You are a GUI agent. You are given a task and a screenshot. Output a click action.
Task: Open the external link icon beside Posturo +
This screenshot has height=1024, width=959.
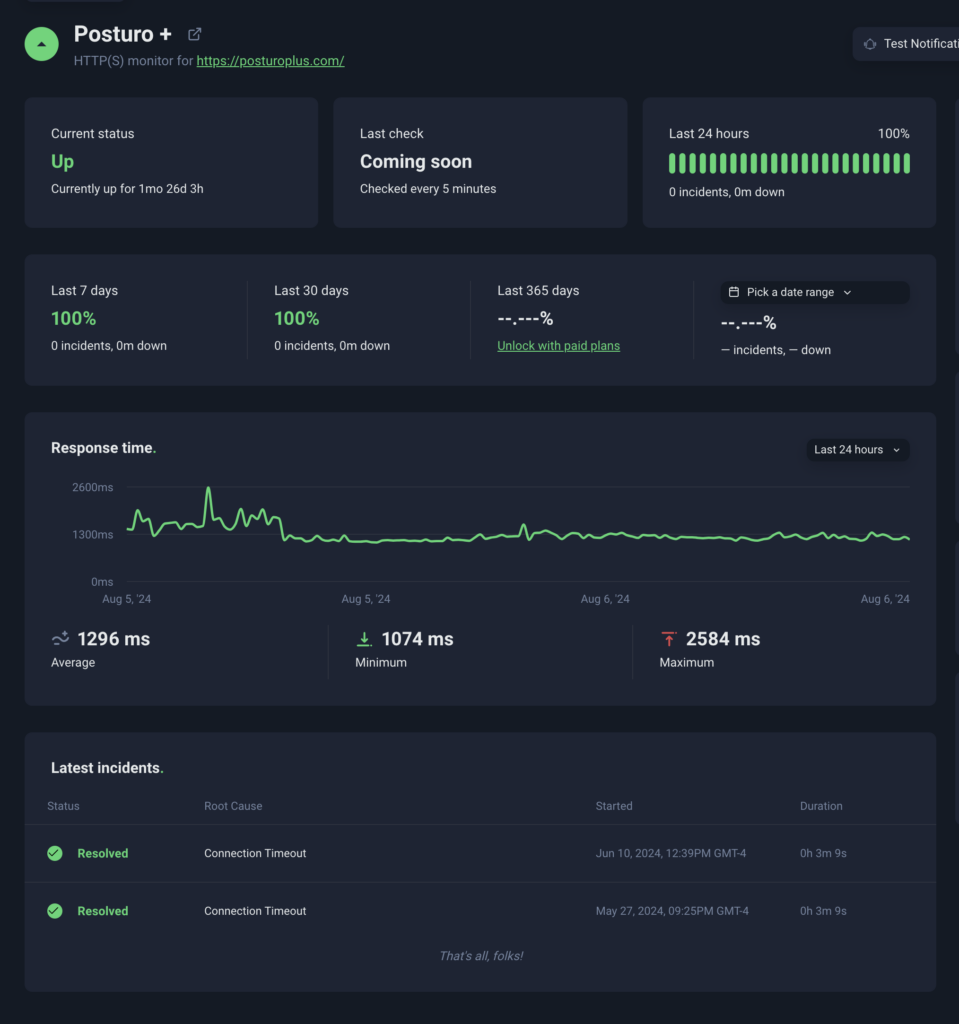(x=195, y=34)
